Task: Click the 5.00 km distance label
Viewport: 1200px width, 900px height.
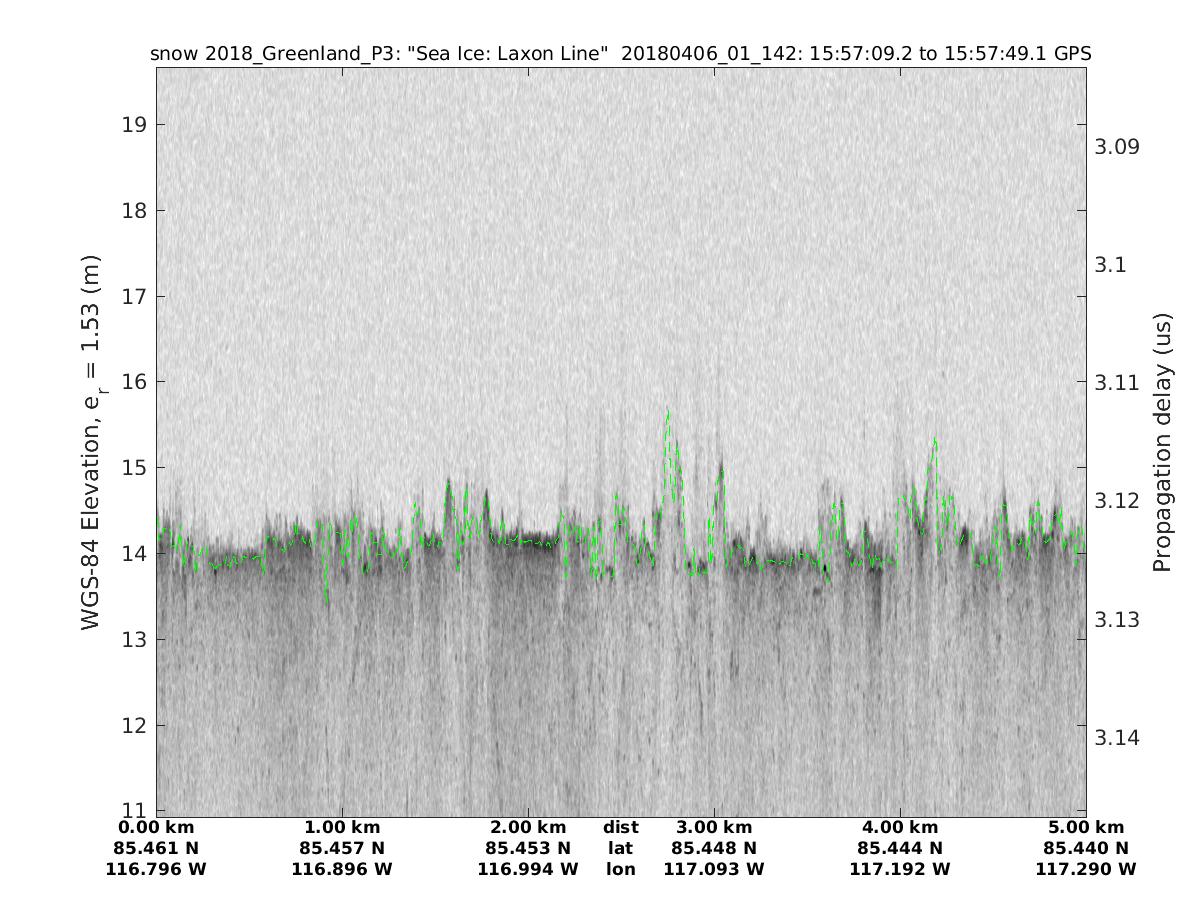Action: (x=1086, y=828)
